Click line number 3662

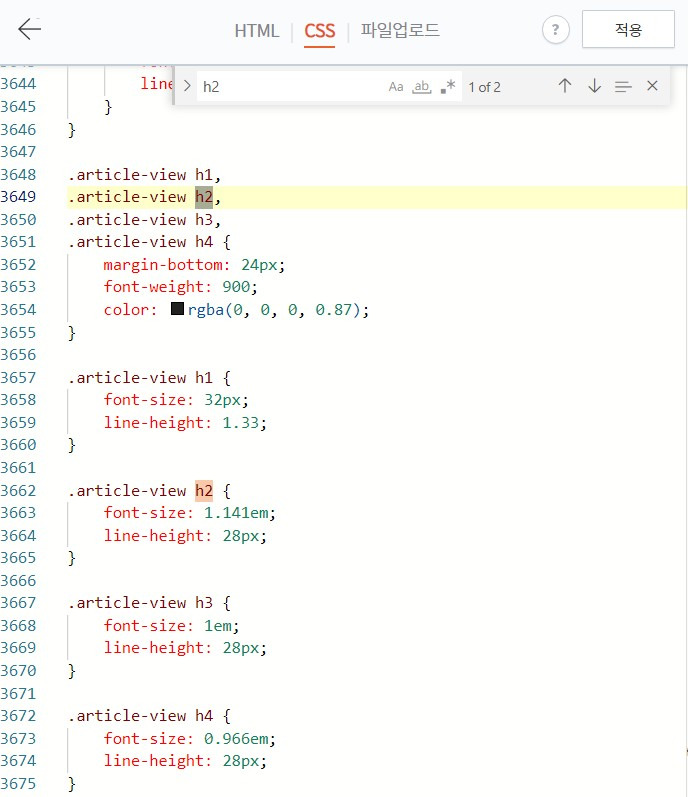tap(18, 491)
